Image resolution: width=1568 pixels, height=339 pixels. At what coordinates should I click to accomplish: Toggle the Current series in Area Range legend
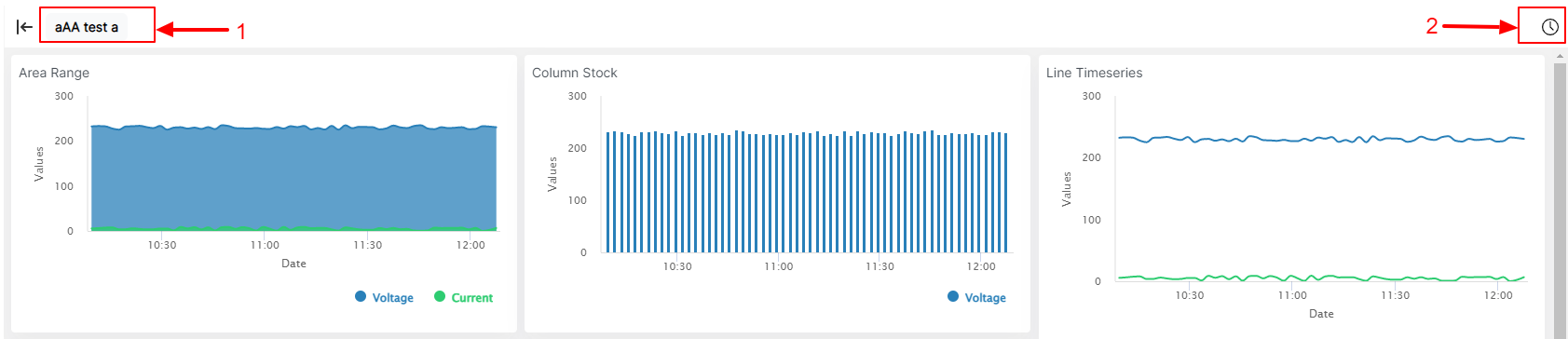point(463,297)
